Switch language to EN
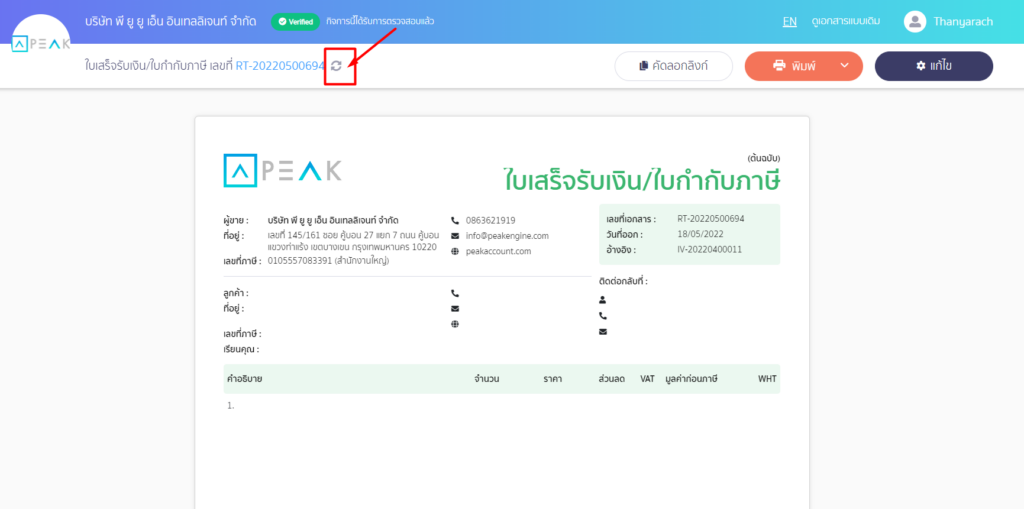1024x509 pixels. coord(790,22)
